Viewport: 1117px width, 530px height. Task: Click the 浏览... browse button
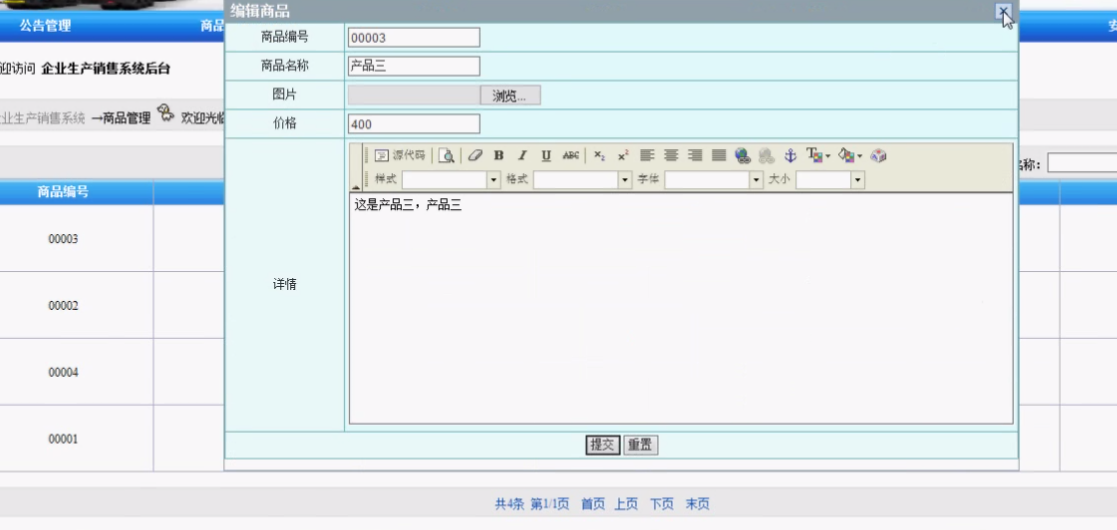pyautogui.click(x=510, y=95)
